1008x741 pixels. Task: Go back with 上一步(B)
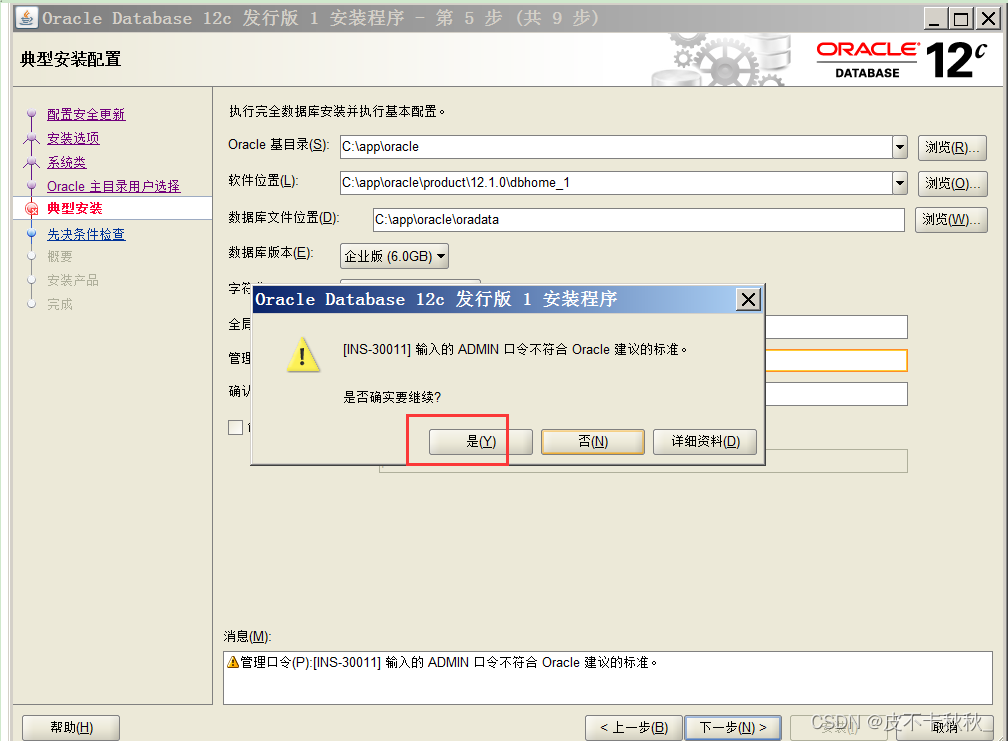pyautogui.click(x=634, y=728)
